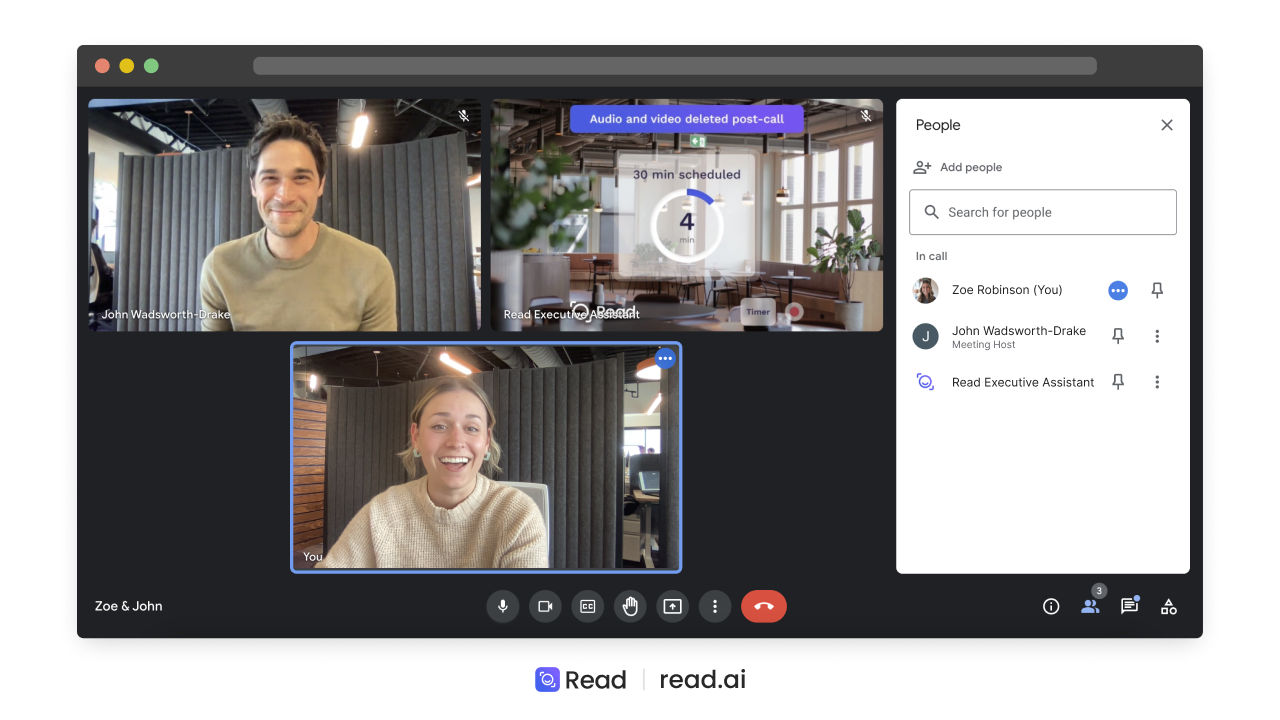
Task: Click John's J avatar in People list
Action: tap(926, 336)
